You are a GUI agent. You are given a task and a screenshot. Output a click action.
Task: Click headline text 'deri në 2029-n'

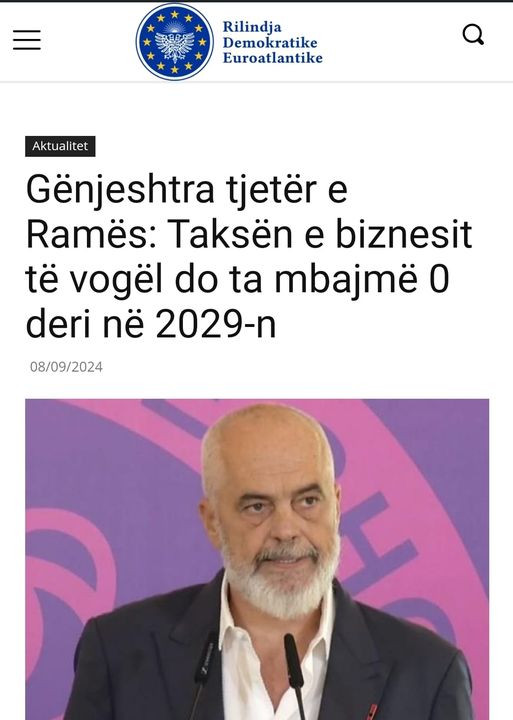pos(151,325)
